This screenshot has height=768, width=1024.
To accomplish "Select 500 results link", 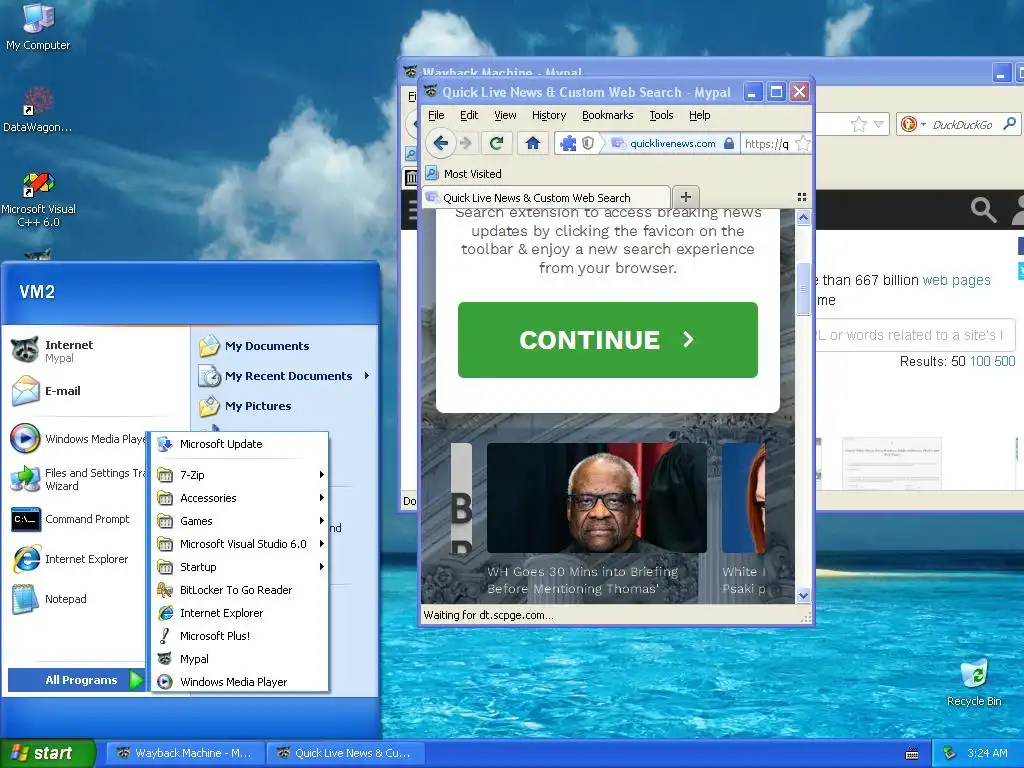I will (1004, 361).
